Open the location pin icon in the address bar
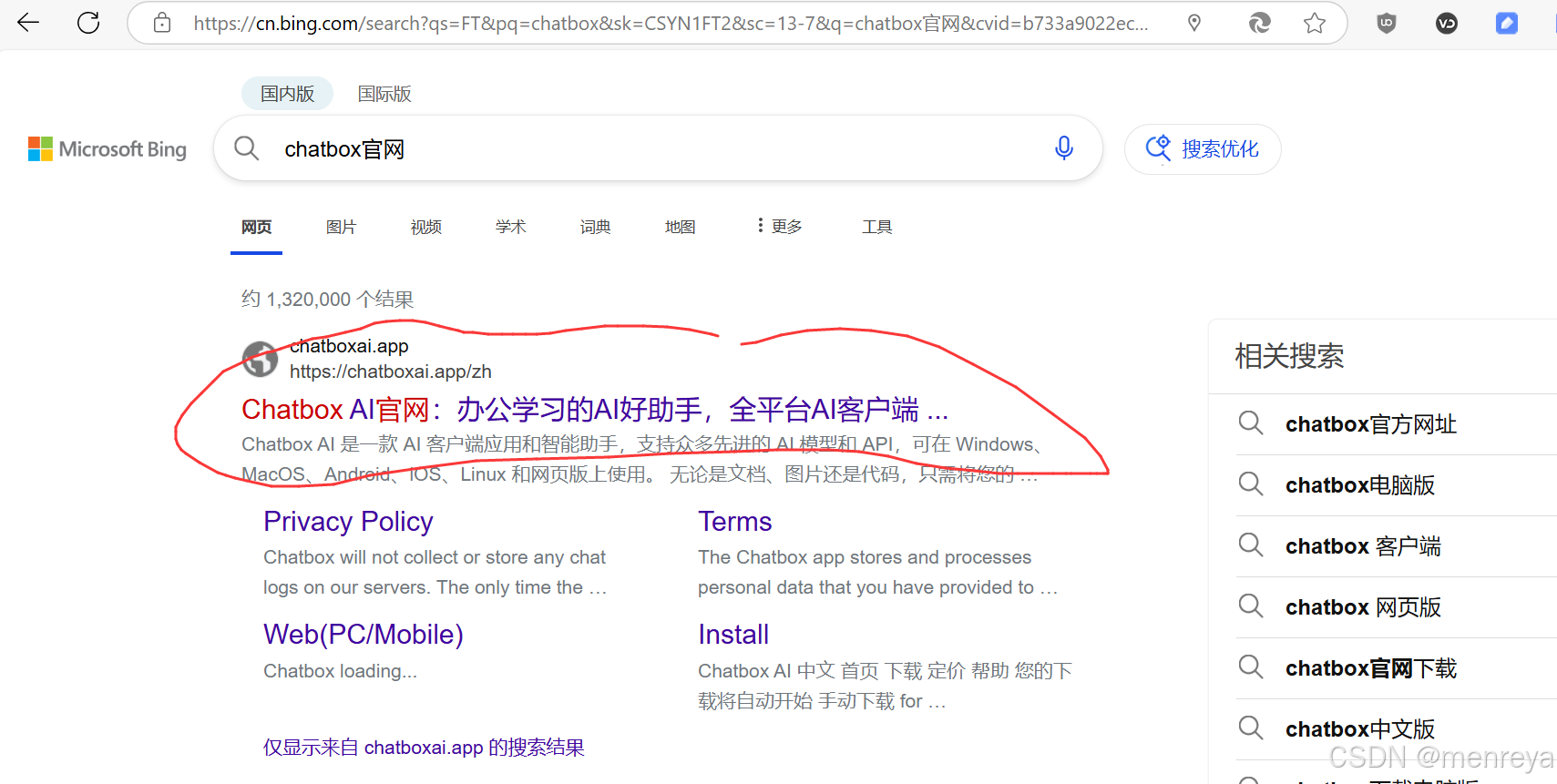Viewport: 1557px width, 784px height. click(x=1194, y=23)
